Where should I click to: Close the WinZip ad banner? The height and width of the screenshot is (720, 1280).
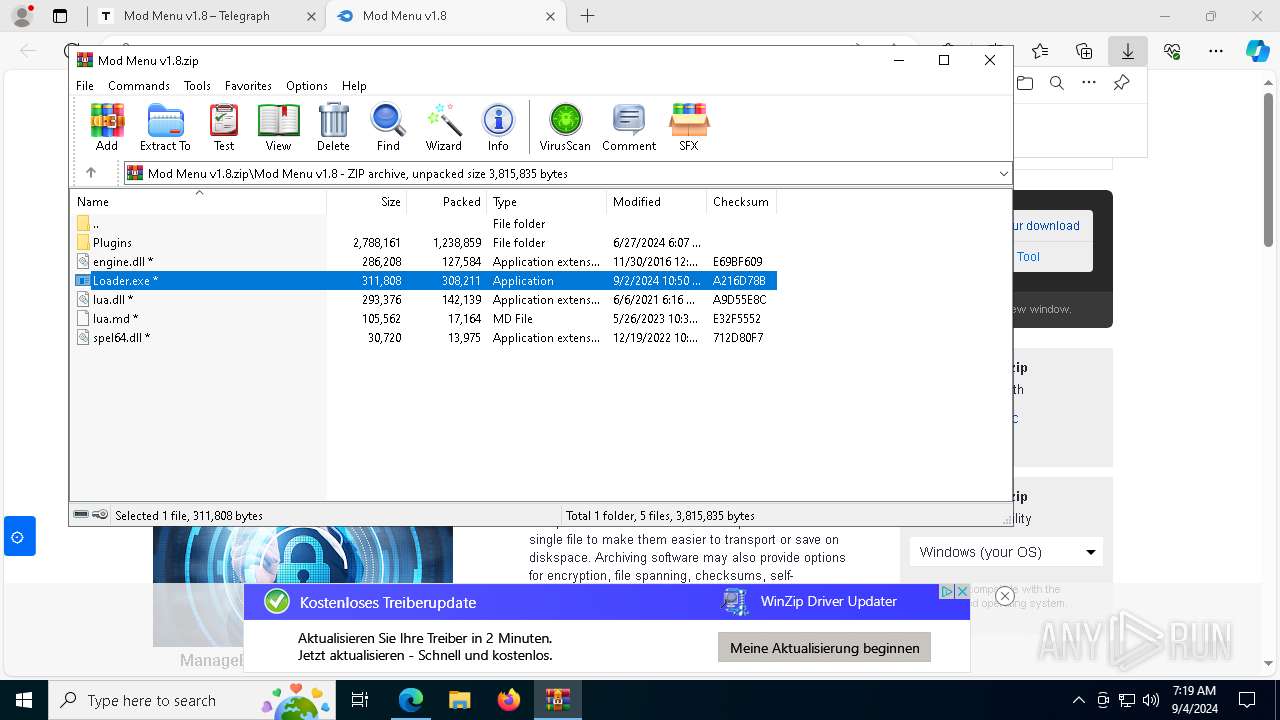(x=1005, y=596)
